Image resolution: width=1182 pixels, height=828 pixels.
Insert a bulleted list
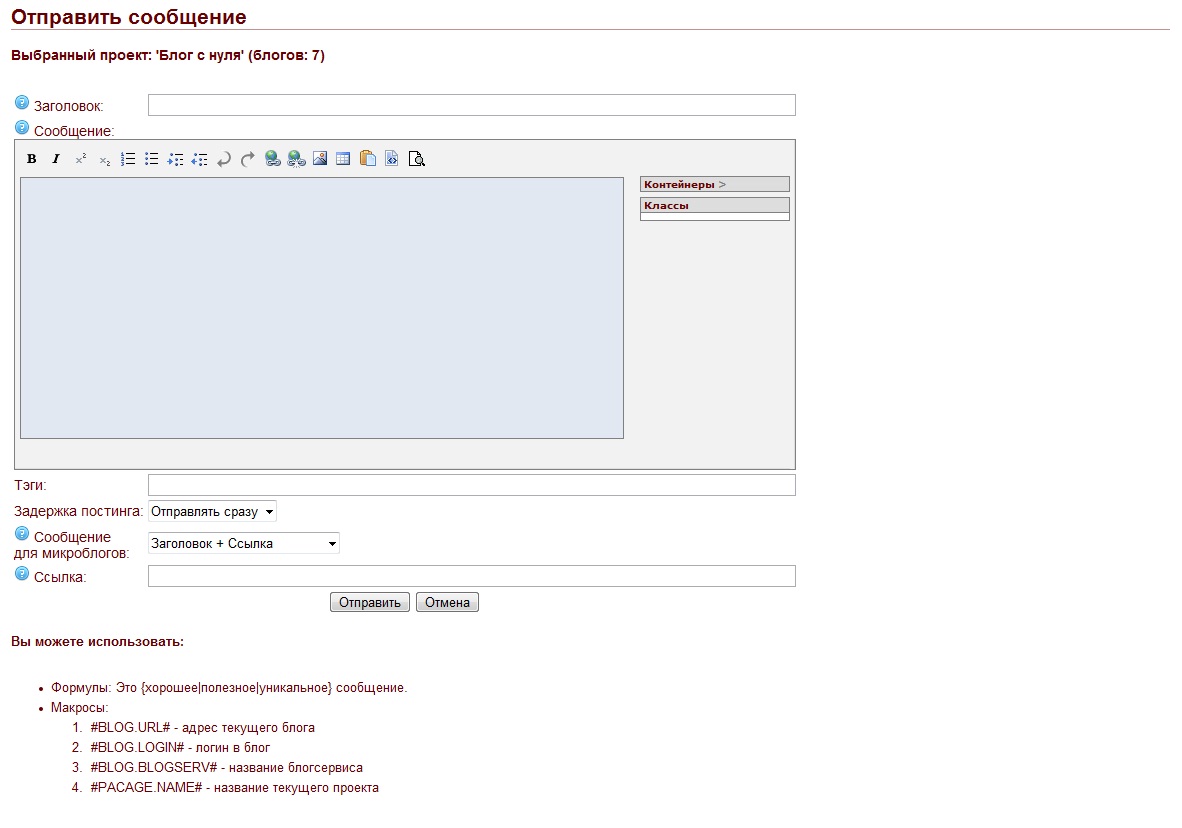point(152,159)
